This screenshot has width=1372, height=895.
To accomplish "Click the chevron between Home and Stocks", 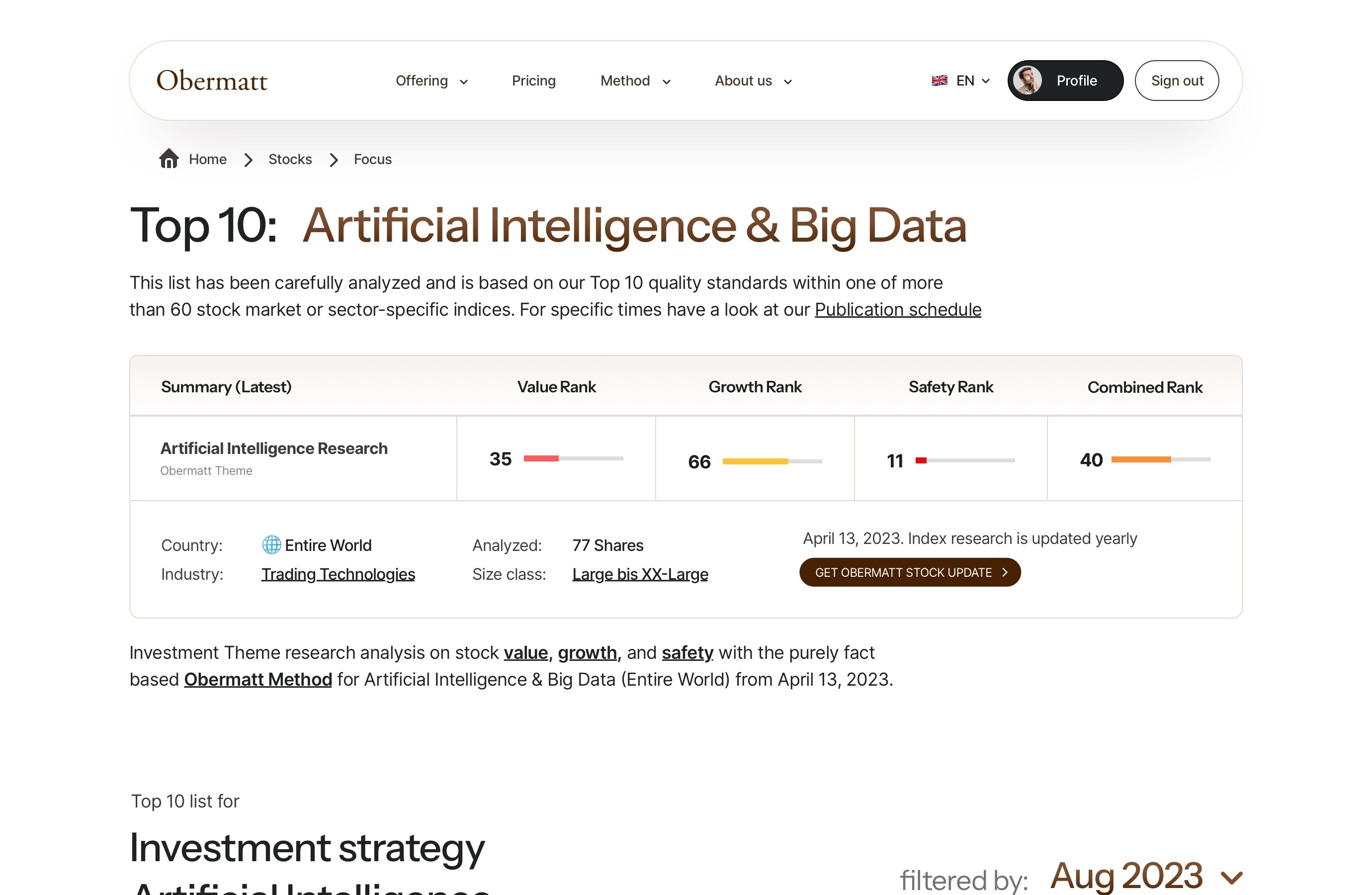I will 249,160.
